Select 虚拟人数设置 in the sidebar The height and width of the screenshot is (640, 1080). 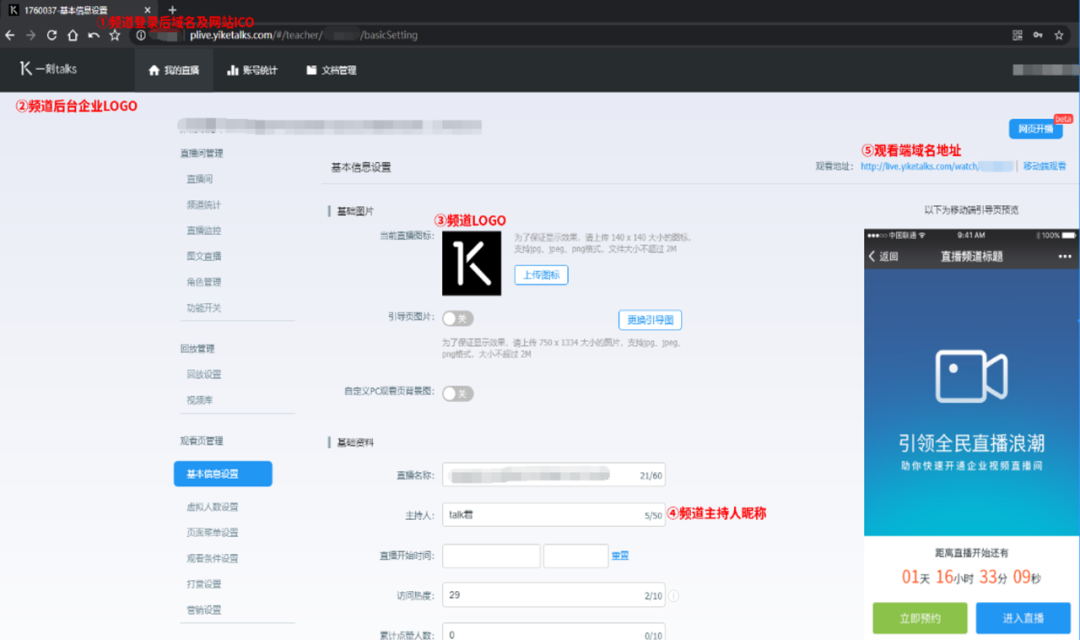(212, 507)
